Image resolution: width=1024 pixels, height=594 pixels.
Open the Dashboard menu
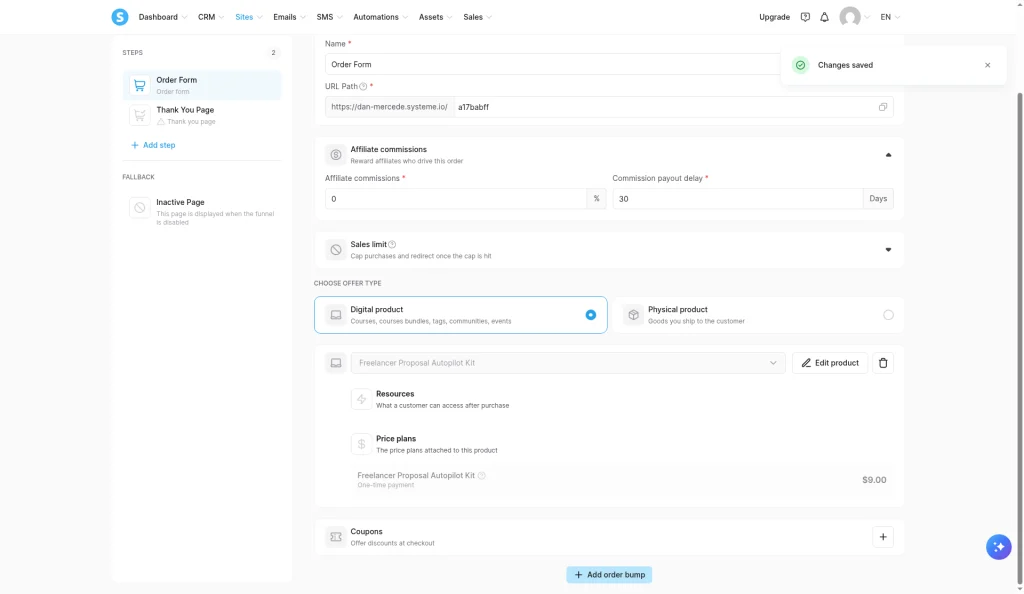click(x=163, y=17)
